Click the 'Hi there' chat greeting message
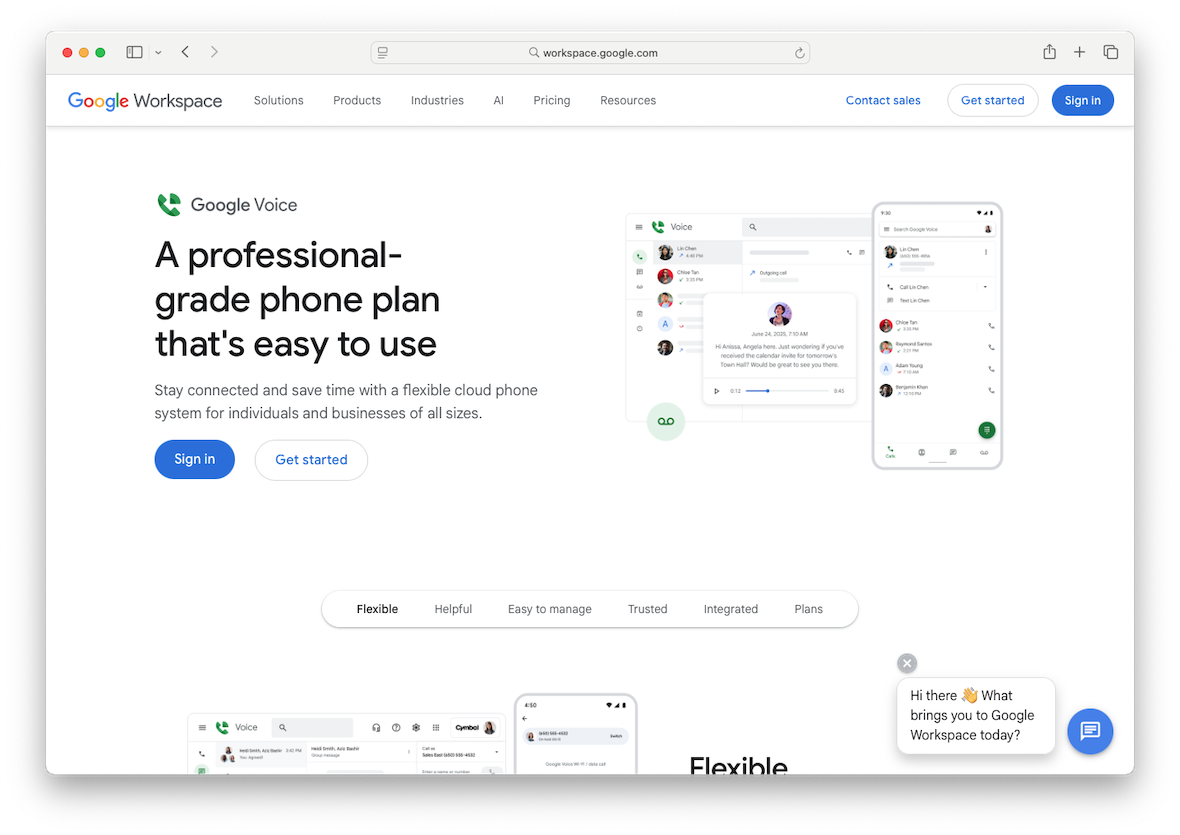 coord(975,715)
